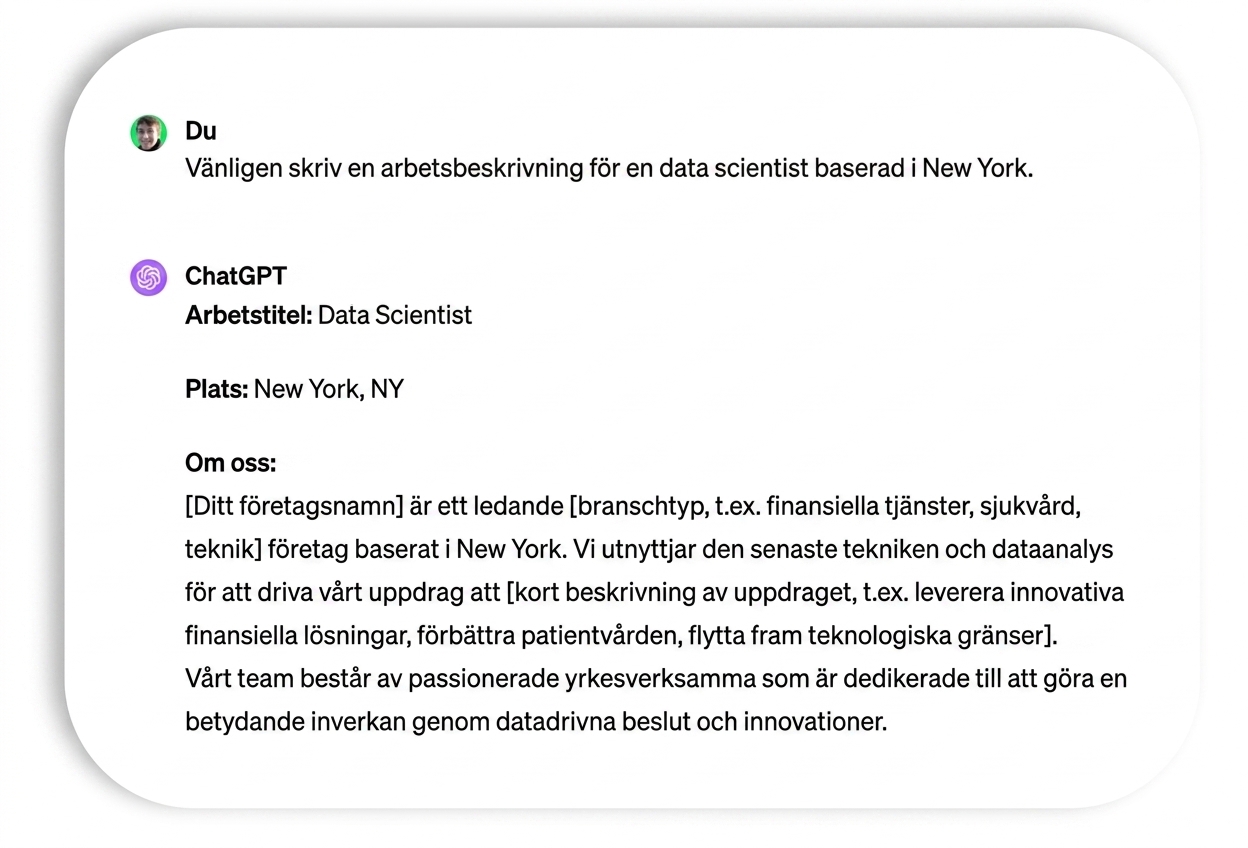Click the purple ChatGPT logo icon

148,277
